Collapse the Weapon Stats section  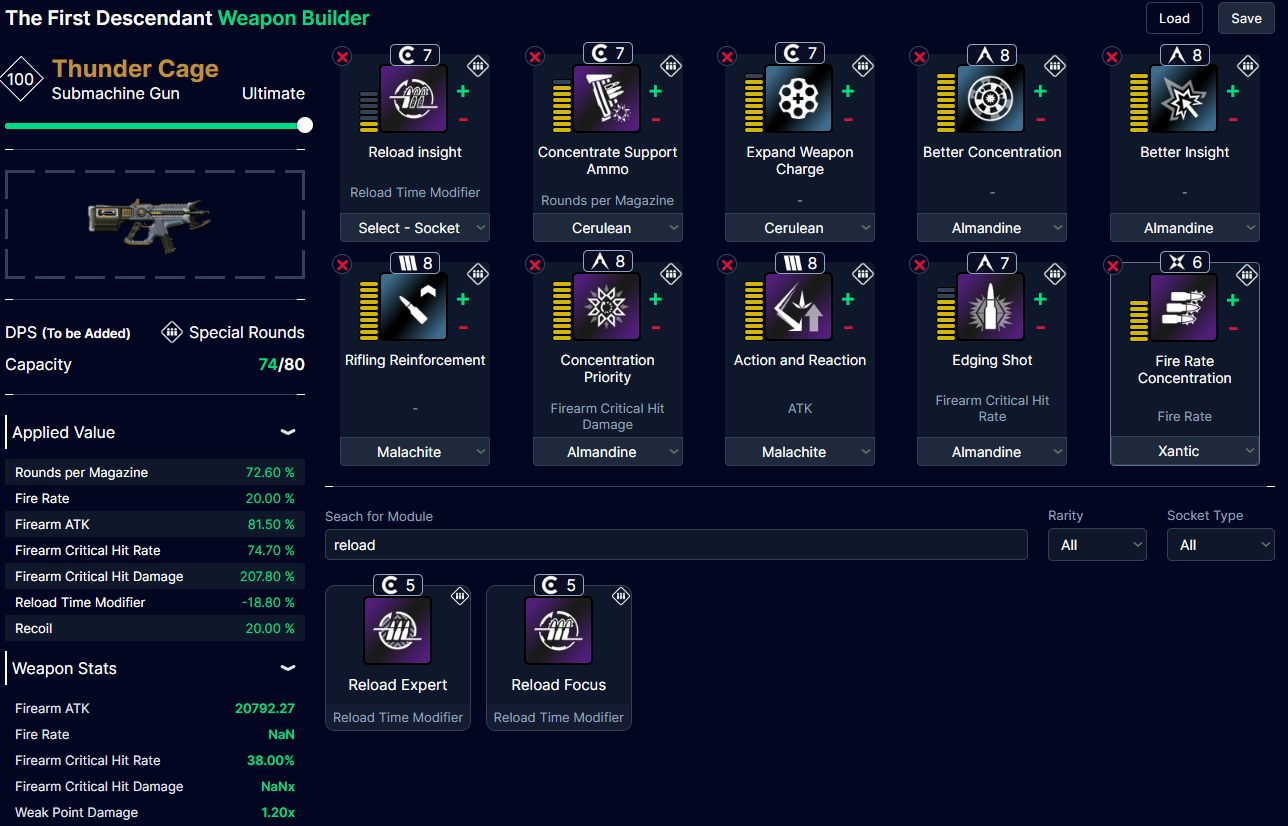click(x=288, y=668)
